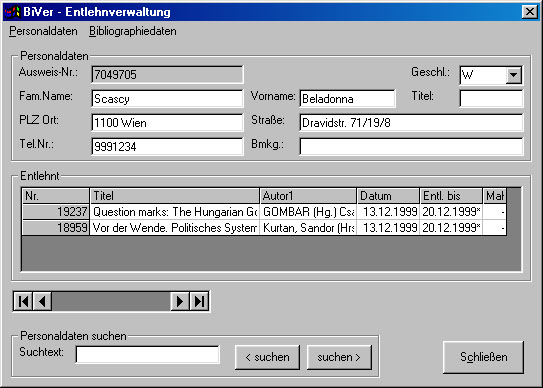
Task: Click the Datum column header
Action: (x=388, y=196)
